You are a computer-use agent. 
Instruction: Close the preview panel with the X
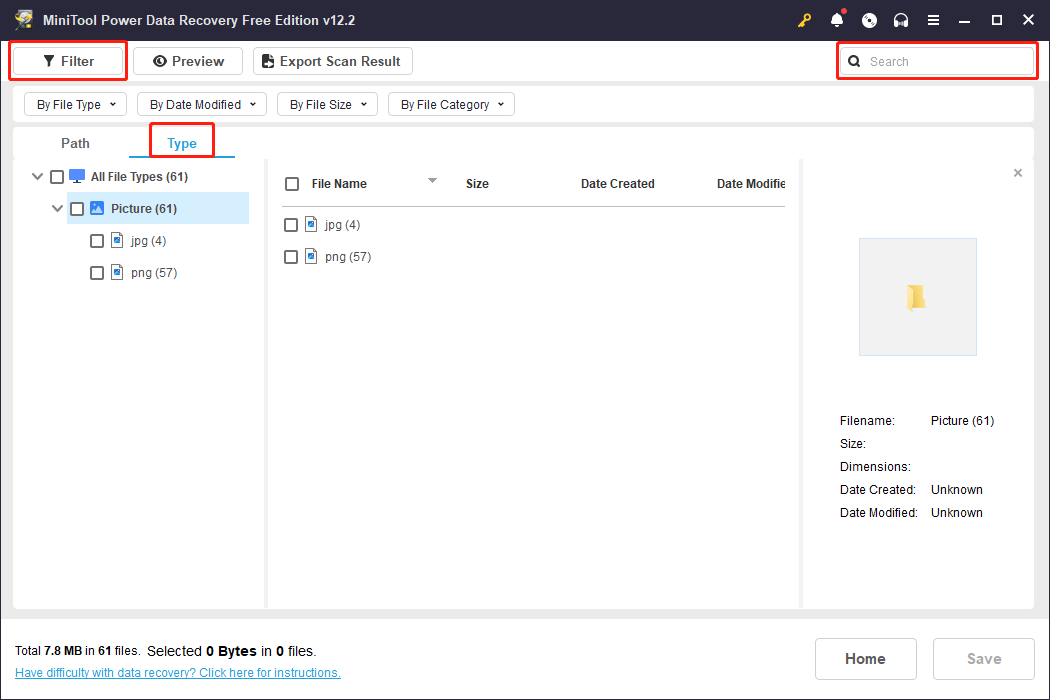[1018, 173]
